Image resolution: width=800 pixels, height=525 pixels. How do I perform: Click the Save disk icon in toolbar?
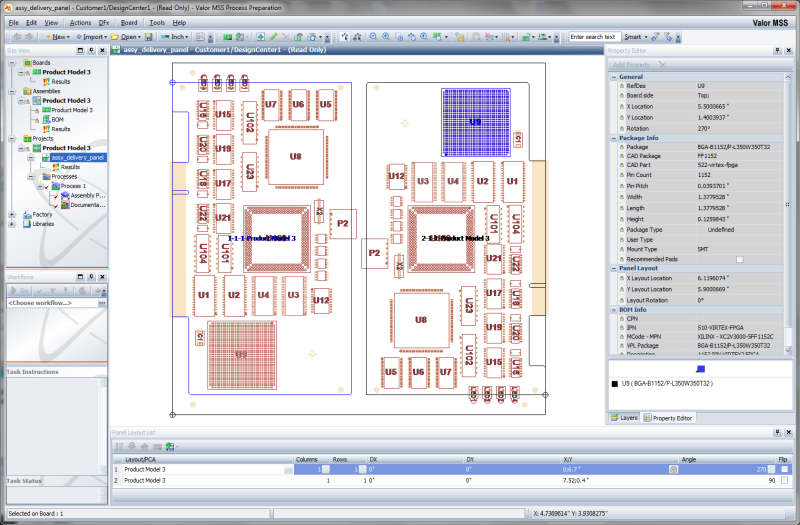coord(148,37)
